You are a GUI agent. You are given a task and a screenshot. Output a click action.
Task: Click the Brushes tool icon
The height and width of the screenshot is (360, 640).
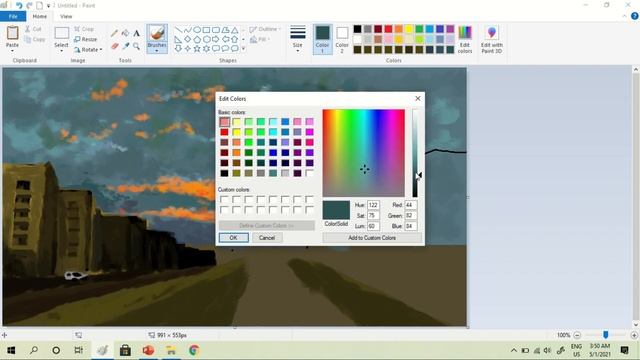157,33
